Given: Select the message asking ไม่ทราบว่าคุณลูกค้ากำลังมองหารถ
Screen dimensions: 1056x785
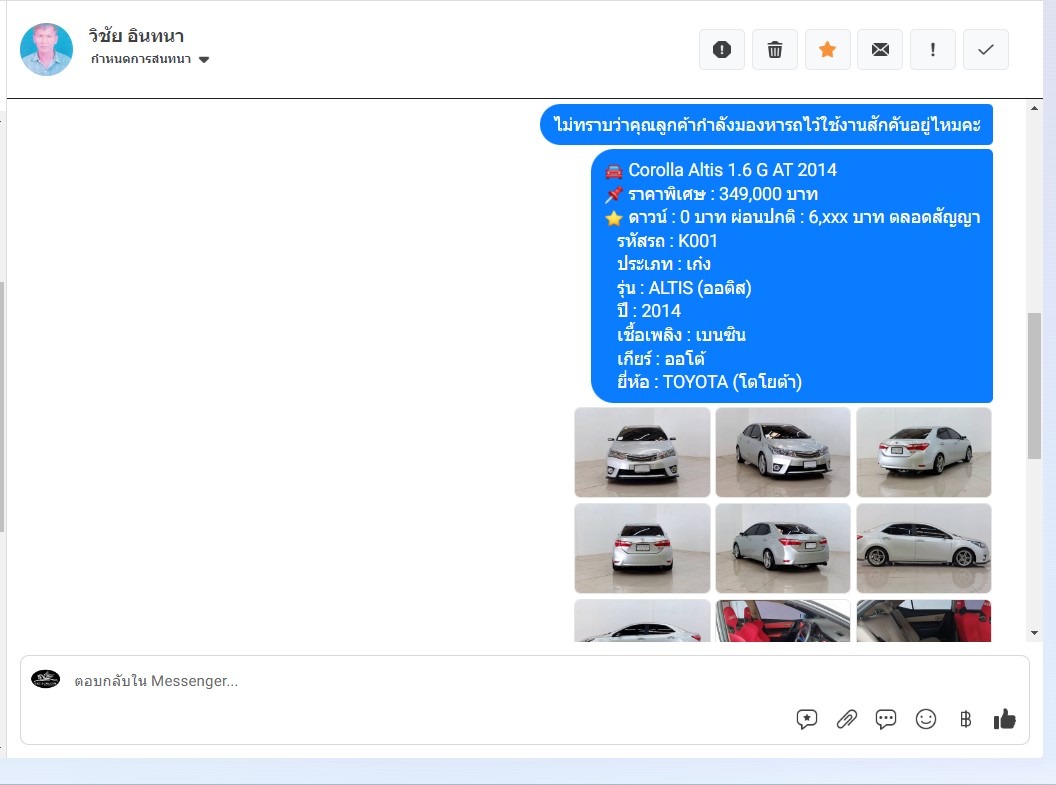Looking at the screenshot, I should pos(766,125).
